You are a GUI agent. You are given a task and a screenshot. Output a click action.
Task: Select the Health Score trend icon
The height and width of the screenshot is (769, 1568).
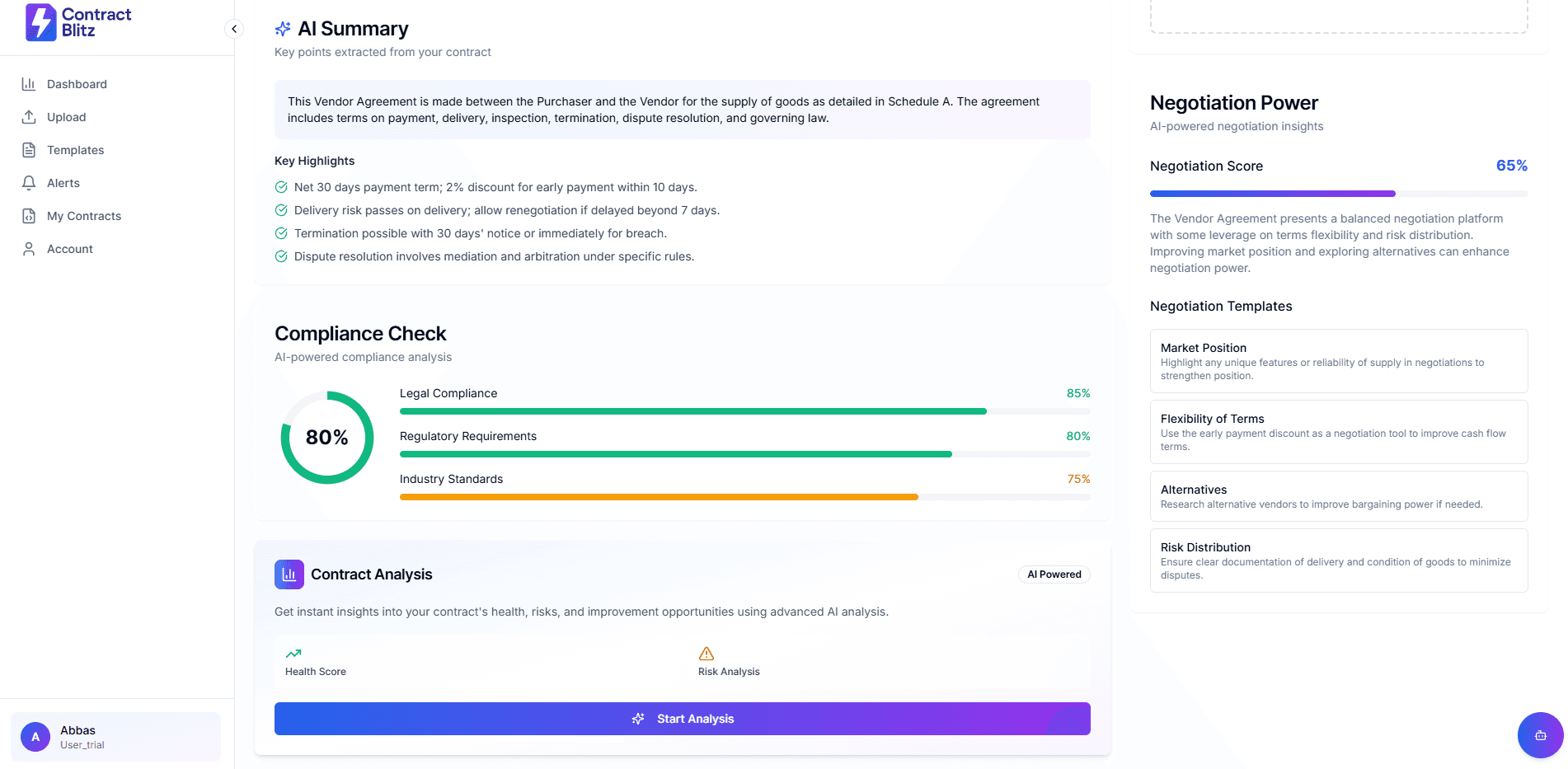point(293,654)
